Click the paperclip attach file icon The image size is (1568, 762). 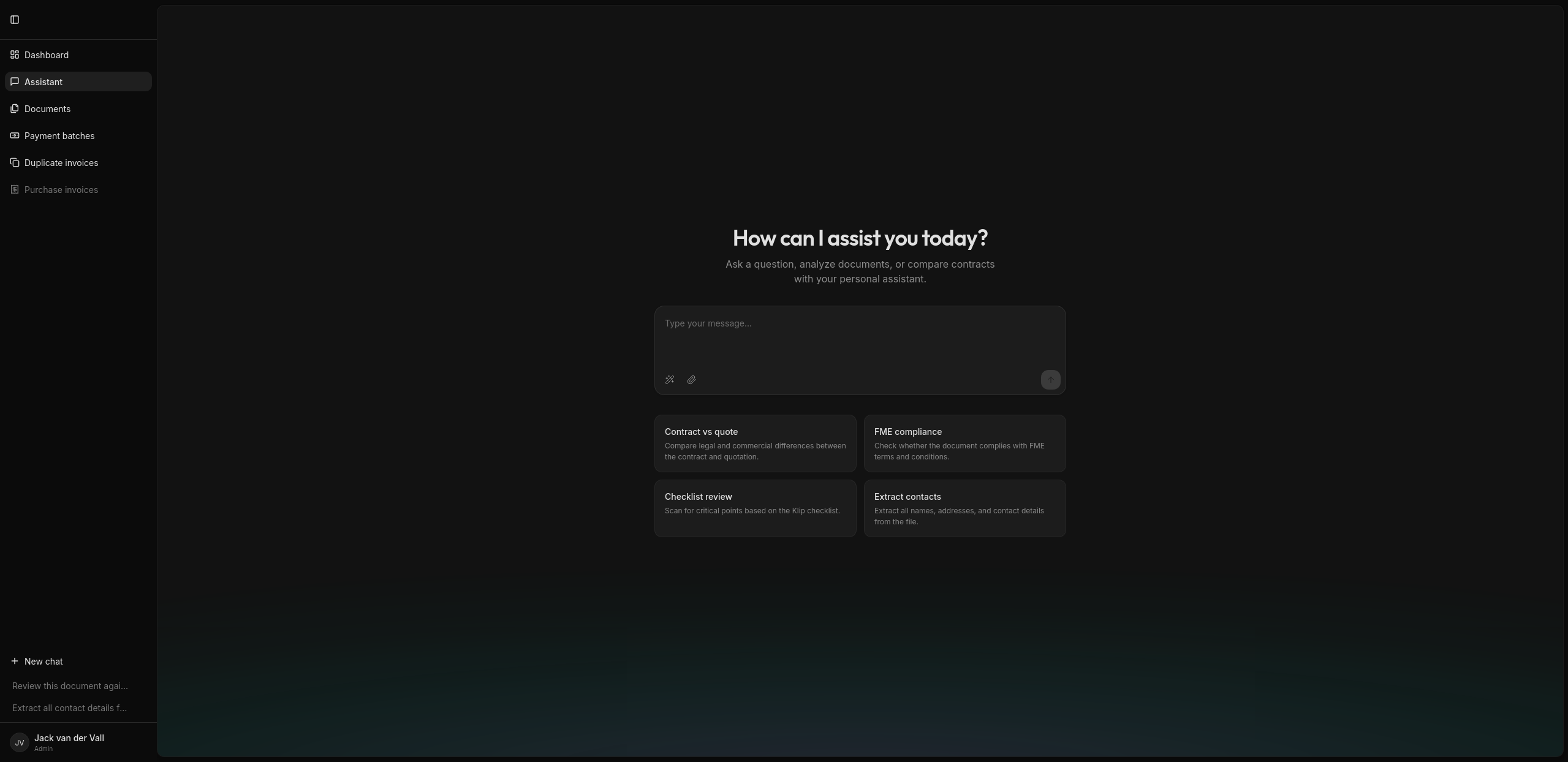tap(692, 380)
